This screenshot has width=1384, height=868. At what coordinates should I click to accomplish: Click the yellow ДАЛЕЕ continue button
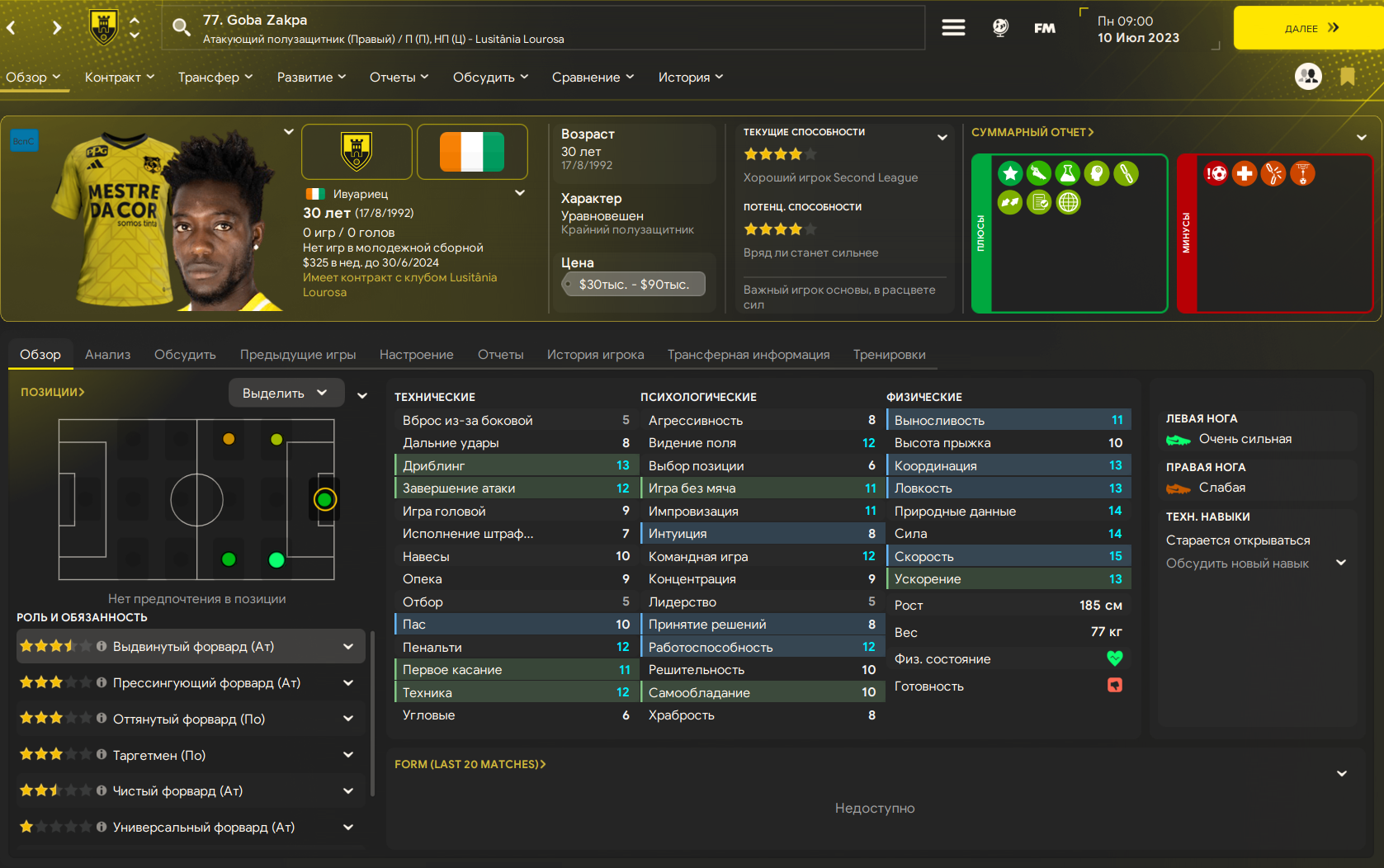click(x=1309, y=28)
